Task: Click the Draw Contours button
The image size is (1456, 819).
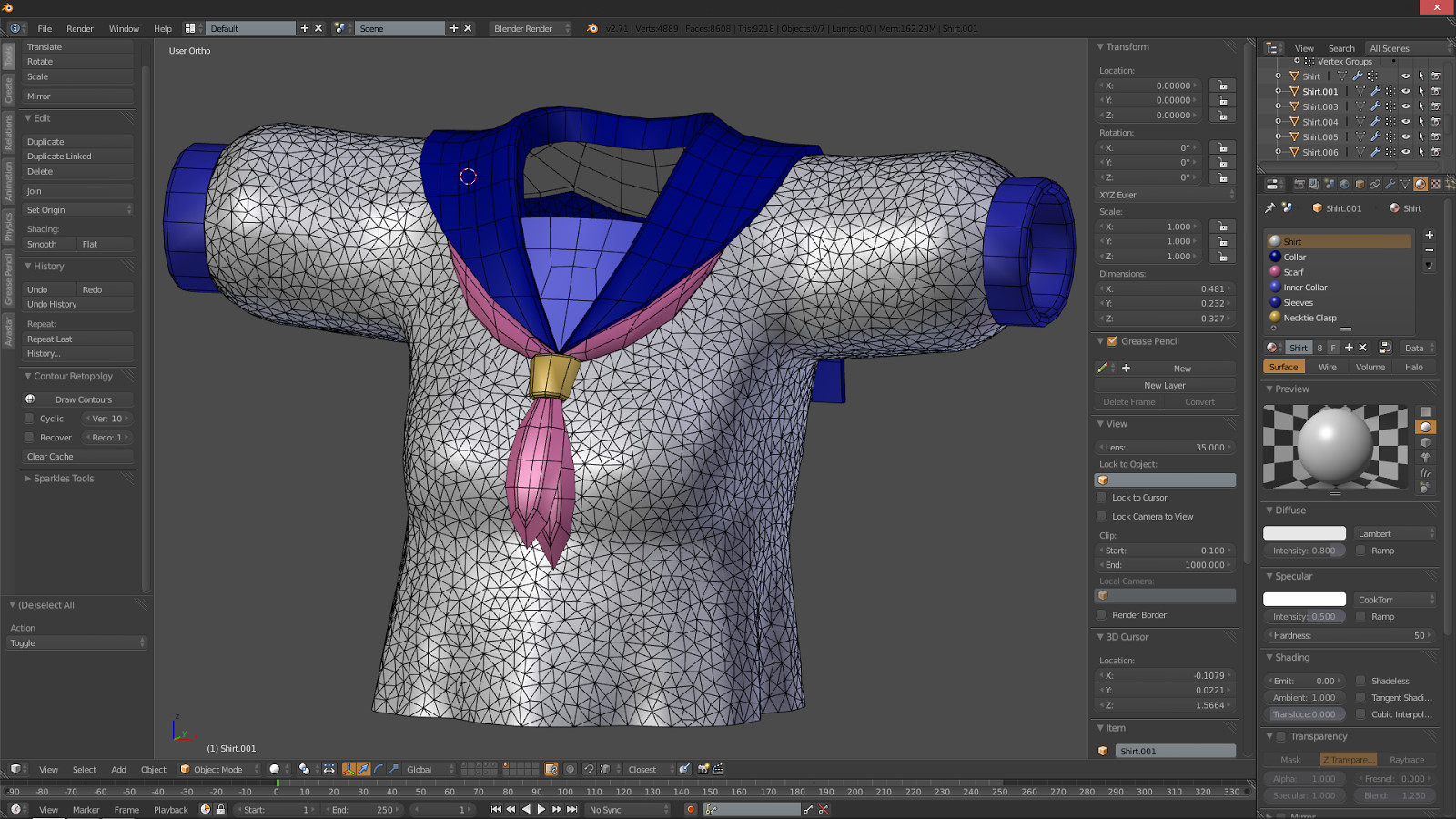Action: click(78, 399)
